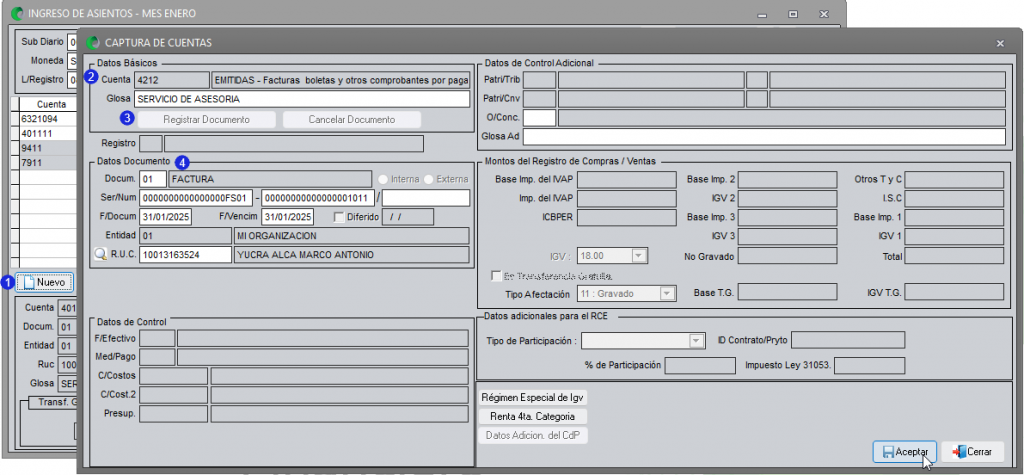The height and width of the screenshot is (475, 1024).
Task: Click the empty field after the document number slash
Action: point(426,198)
